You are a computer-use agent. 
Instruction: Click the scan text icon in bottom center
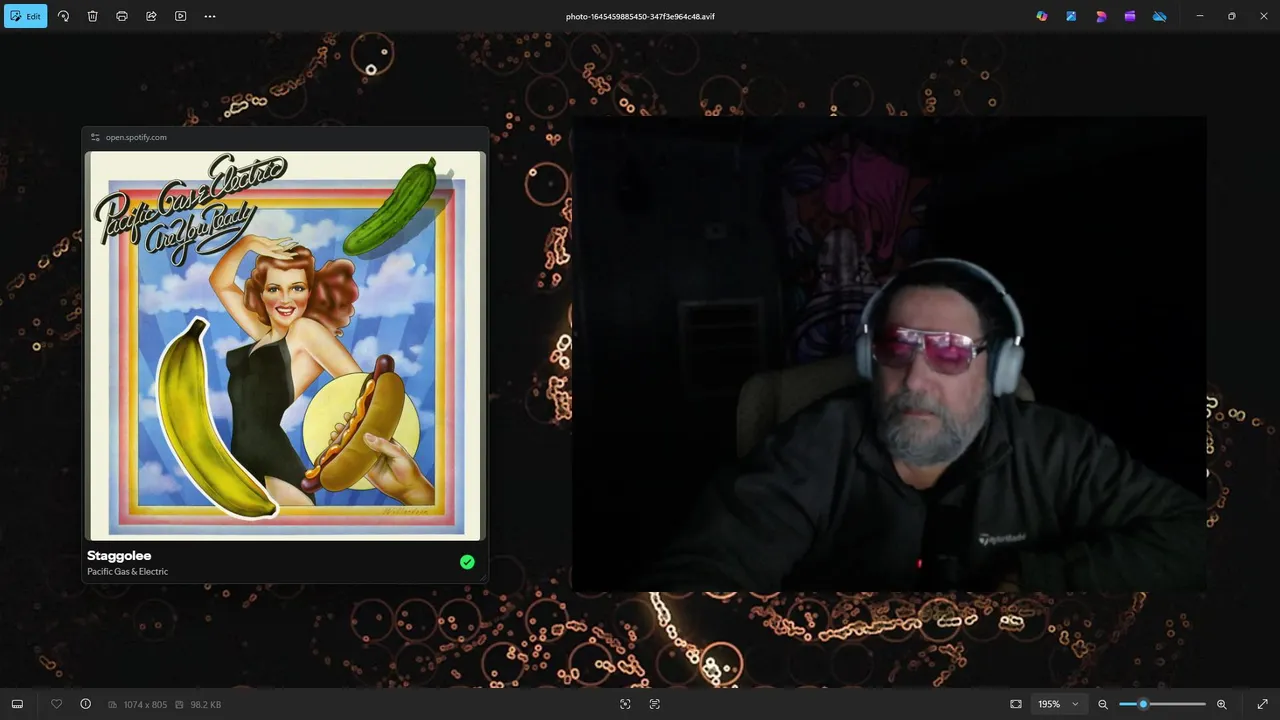click(655, 704)
